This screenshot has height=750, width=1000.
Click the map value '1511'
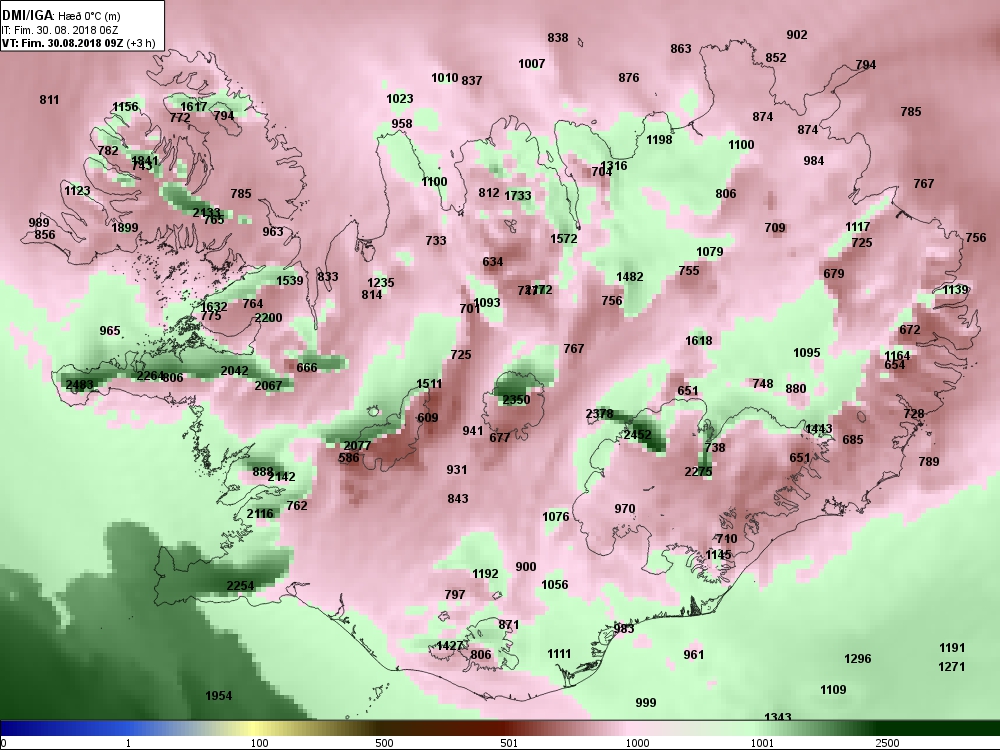tap(429, 383)
